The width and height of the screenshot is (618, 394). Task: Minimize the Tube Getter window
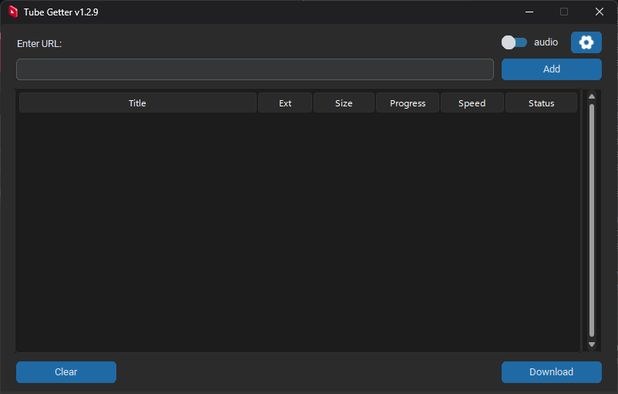[529, 12]
